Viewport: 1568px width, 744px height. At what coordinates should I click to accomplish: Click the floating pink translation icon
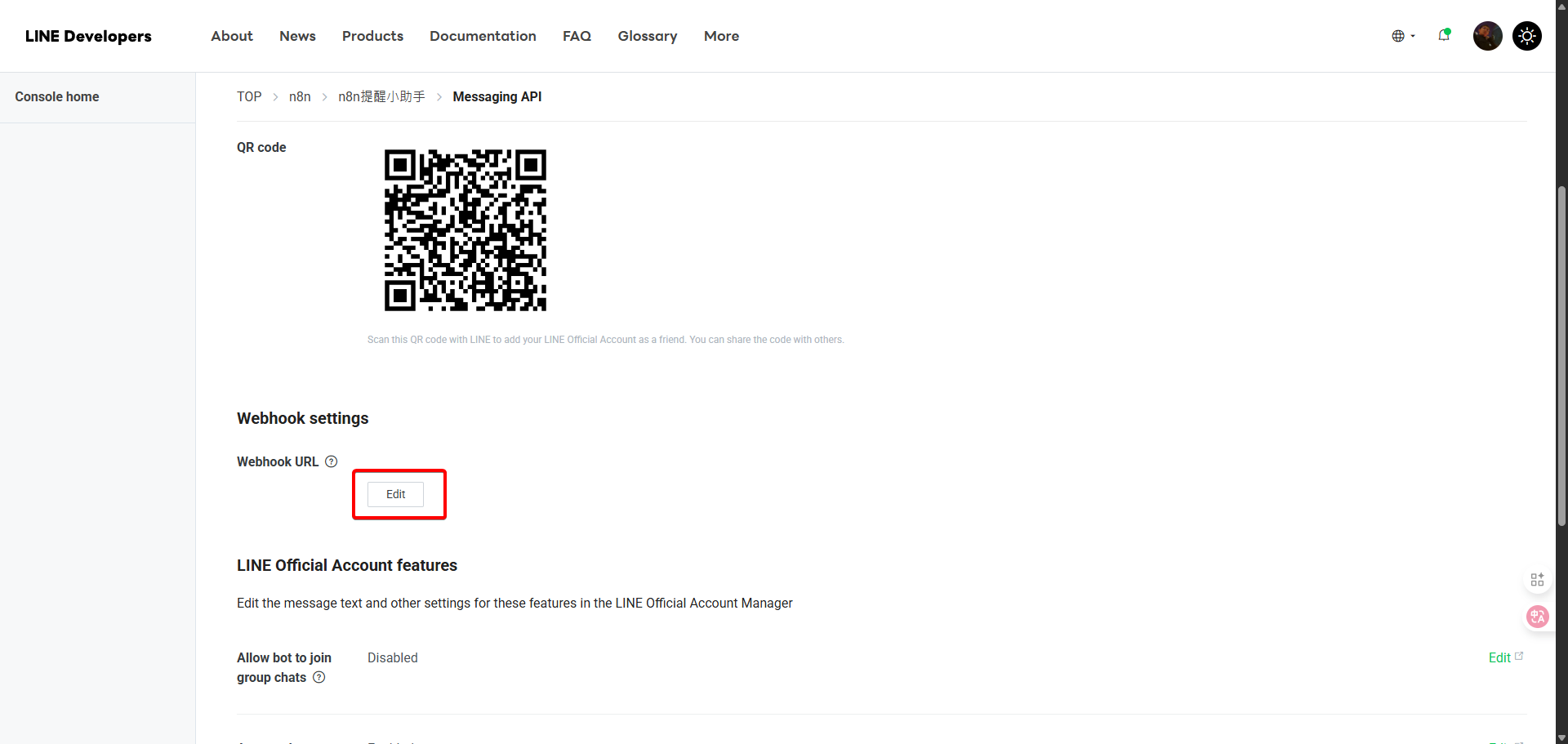tap(1538, 617)
